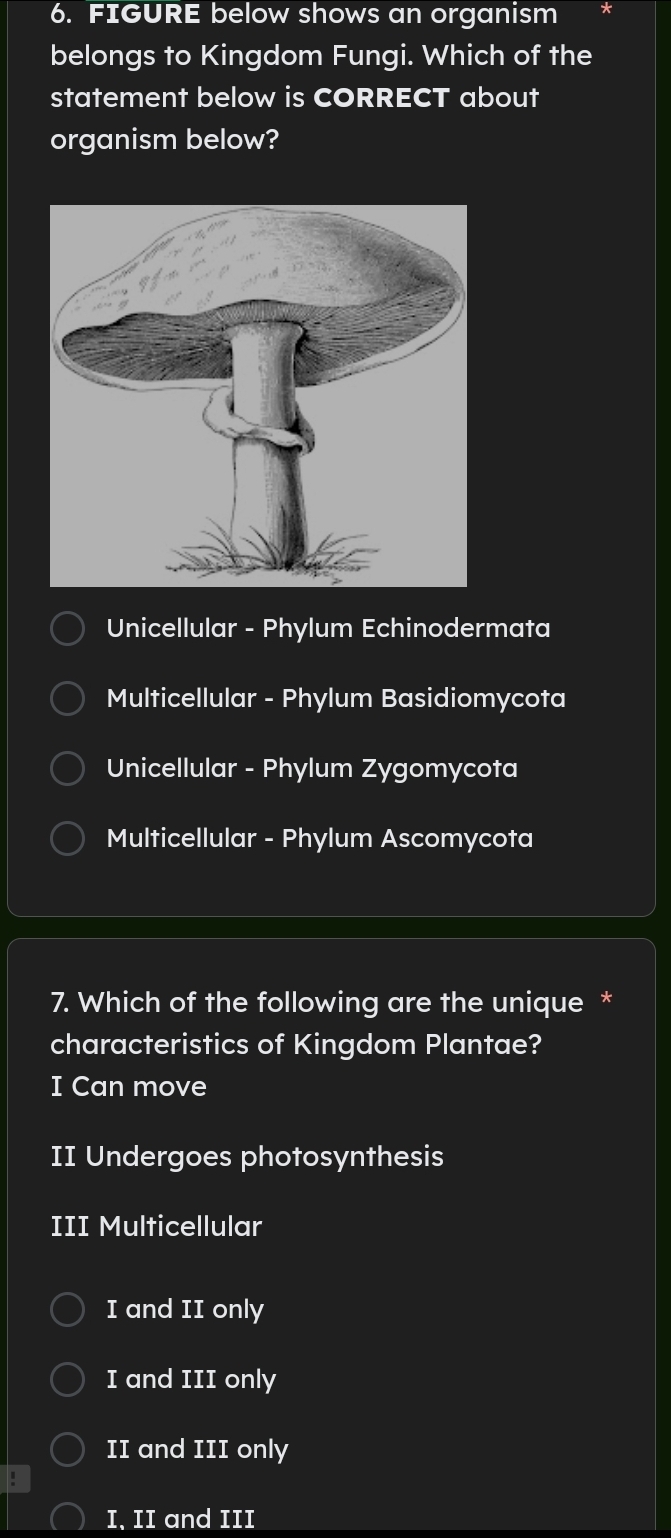Click the "II Undergoes photosynthesis" statement

(246, 1156)
